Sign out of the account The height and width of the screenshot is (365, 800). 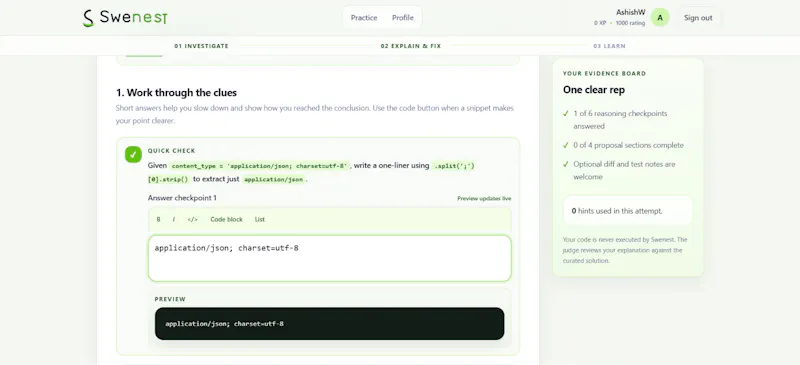click(x=698, y=18)
